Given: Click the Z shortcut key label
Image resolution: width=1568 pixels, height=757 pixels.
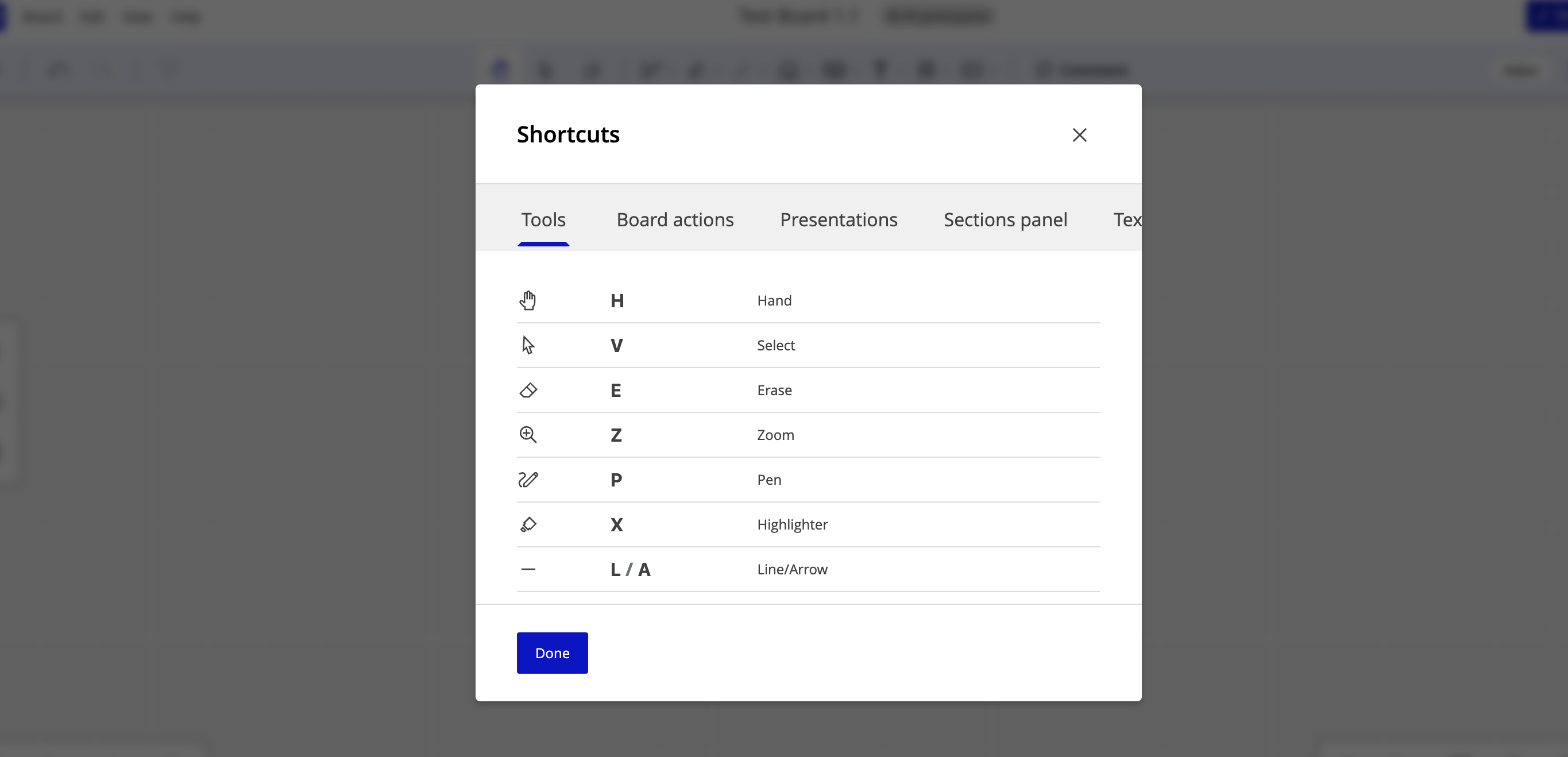Looking at the screenshot, I should (x=616, y=434).
